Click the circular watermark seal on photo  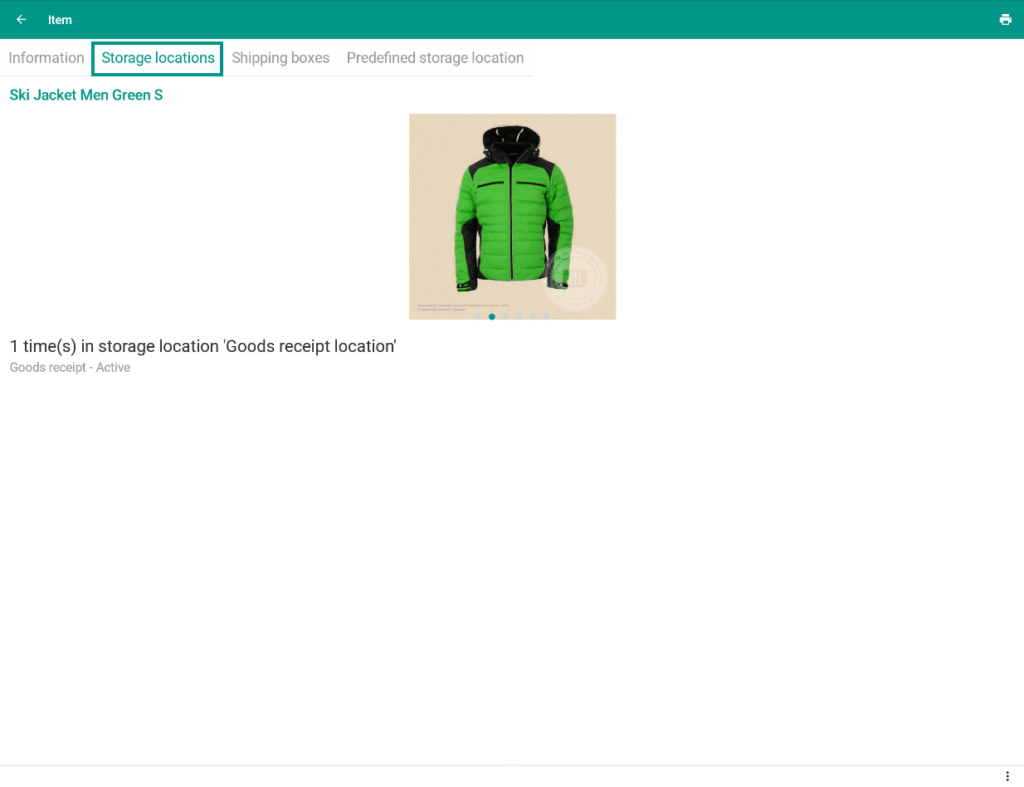(577, 277)
